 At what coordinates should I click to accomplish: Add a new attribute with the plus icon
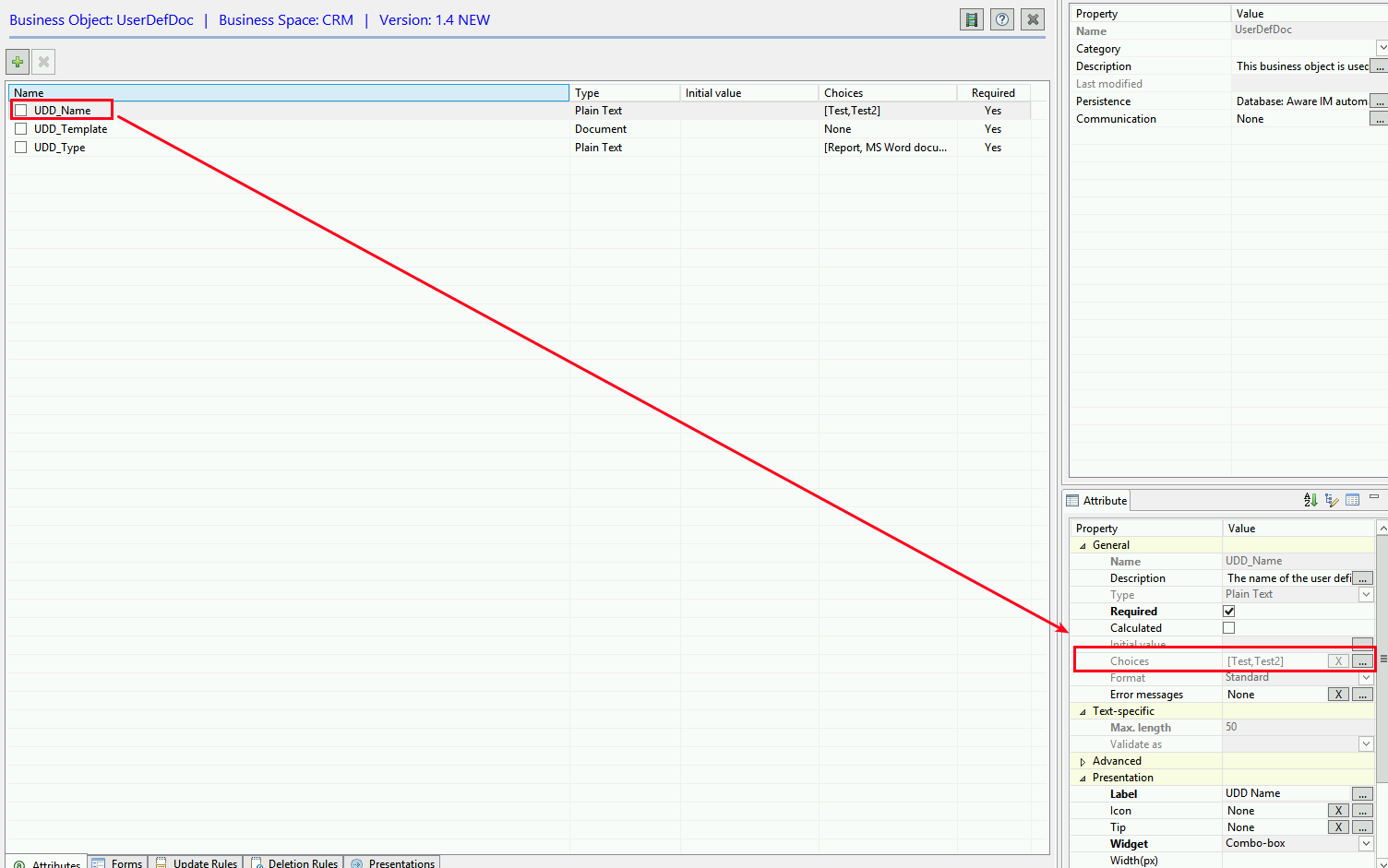(x=18, y=62)
